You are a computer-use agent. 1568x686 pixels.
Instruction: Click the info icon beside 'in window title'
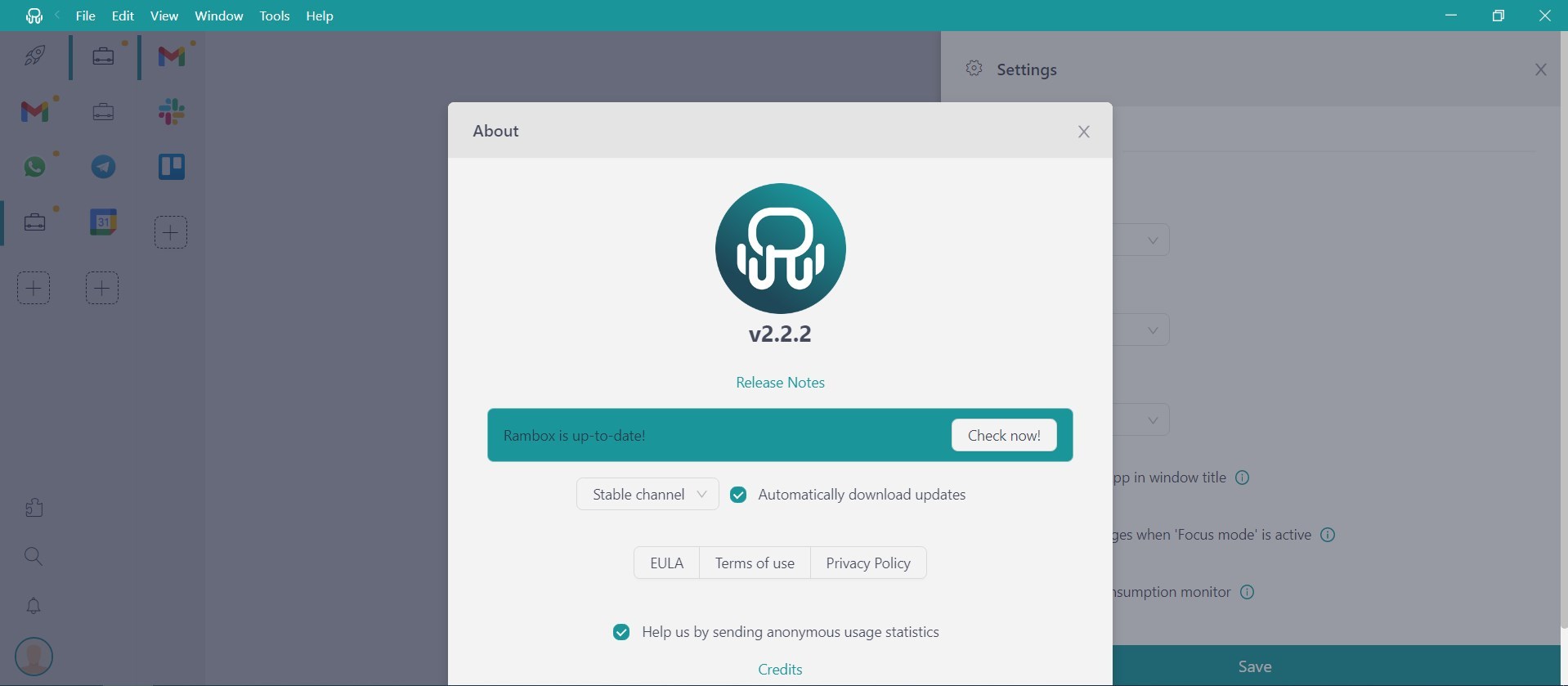click(1243, 478)
